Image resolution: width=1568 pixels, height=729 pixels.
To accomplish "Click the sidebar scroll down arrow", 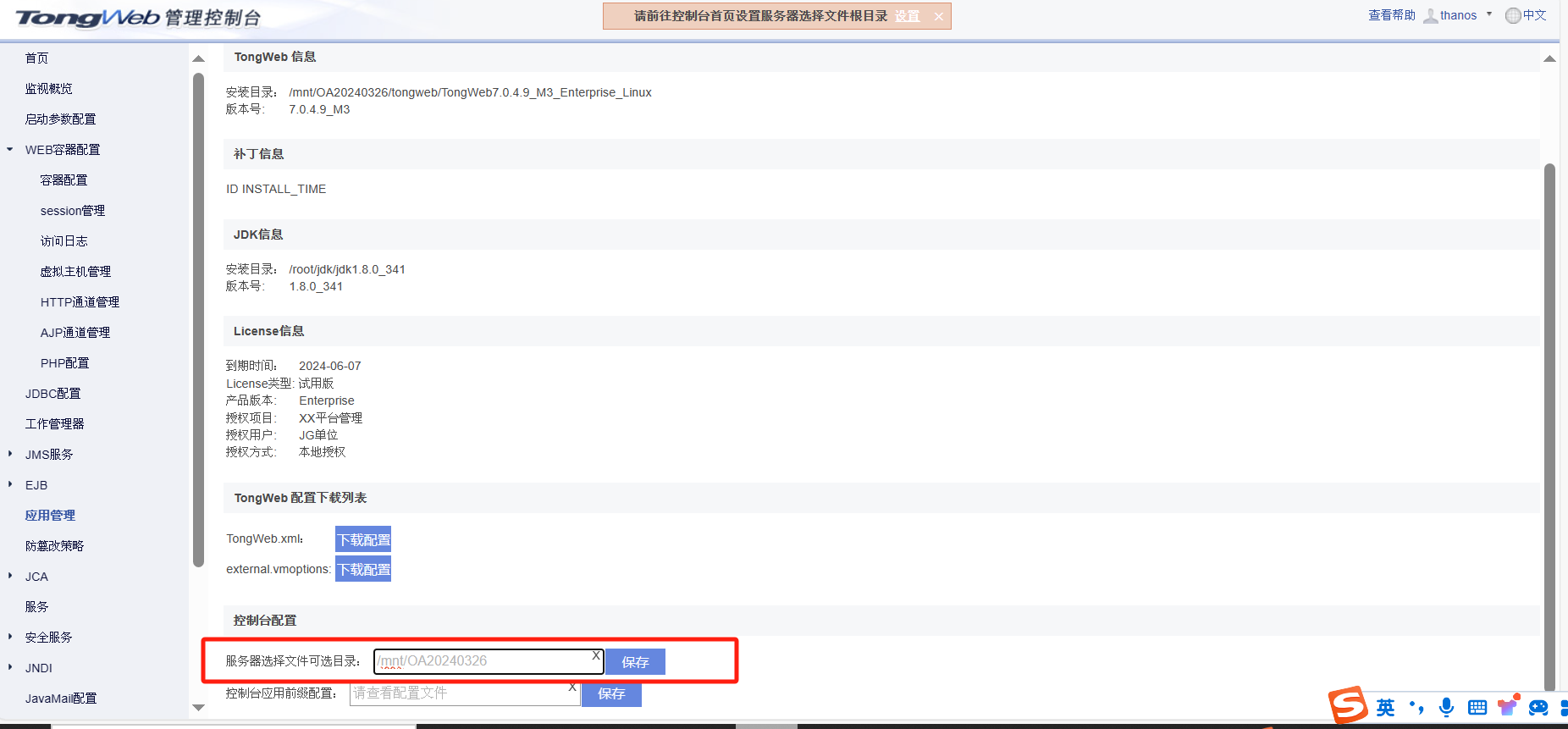I will pos(199,708).
